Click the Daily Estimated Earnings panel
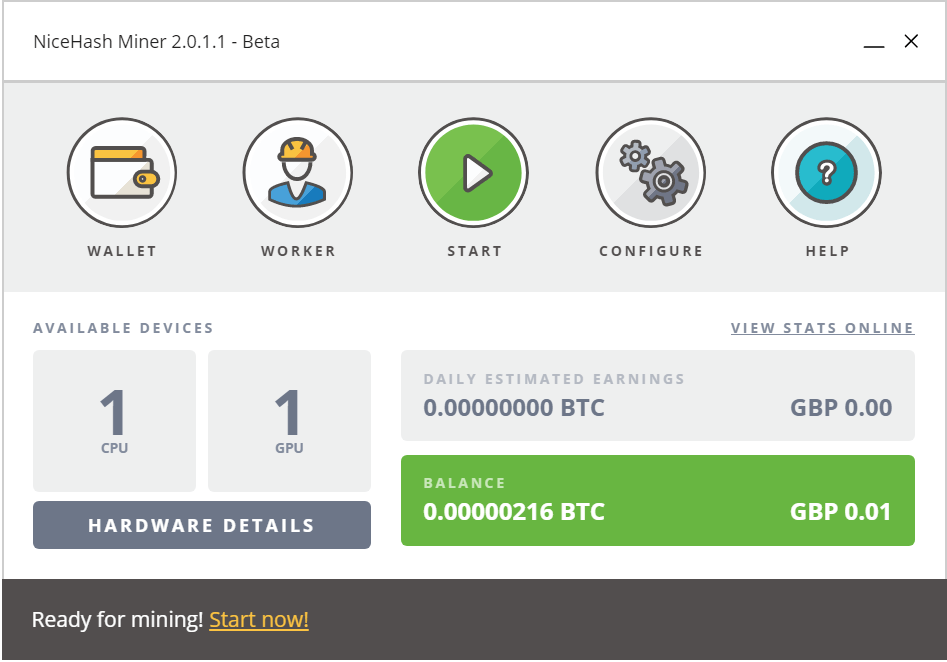The width and height of the screenshot is (947, 662). pyautogui.click(x=658, y=396)
